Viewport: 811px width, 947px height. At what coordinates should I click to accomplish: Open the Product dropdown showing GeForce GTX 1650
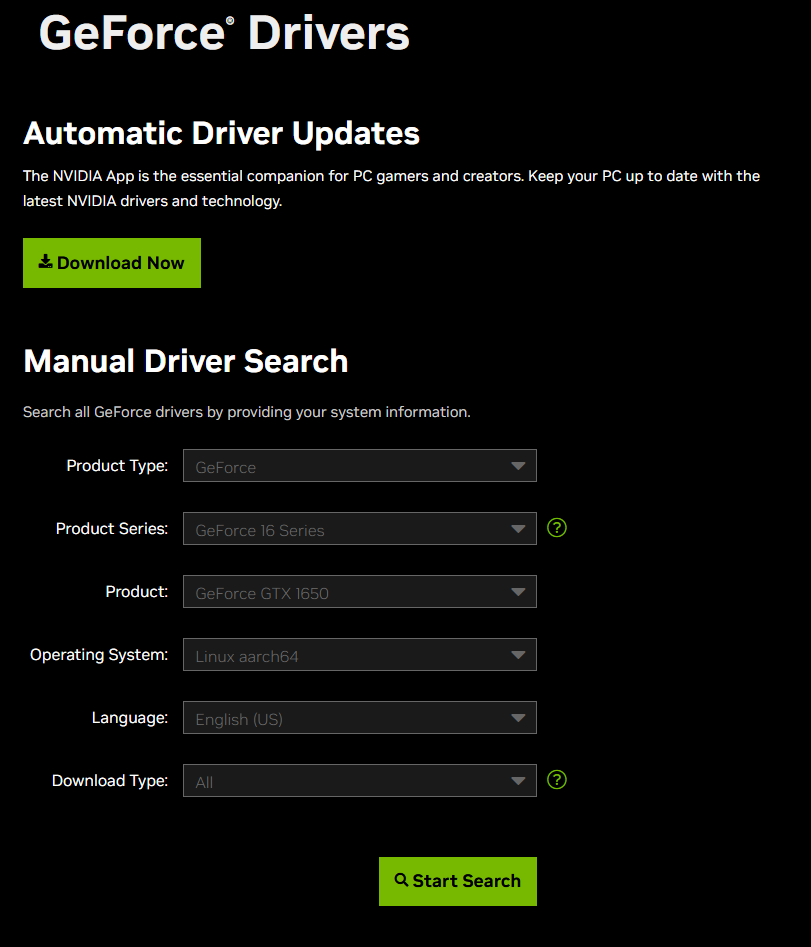click(359, 592)
